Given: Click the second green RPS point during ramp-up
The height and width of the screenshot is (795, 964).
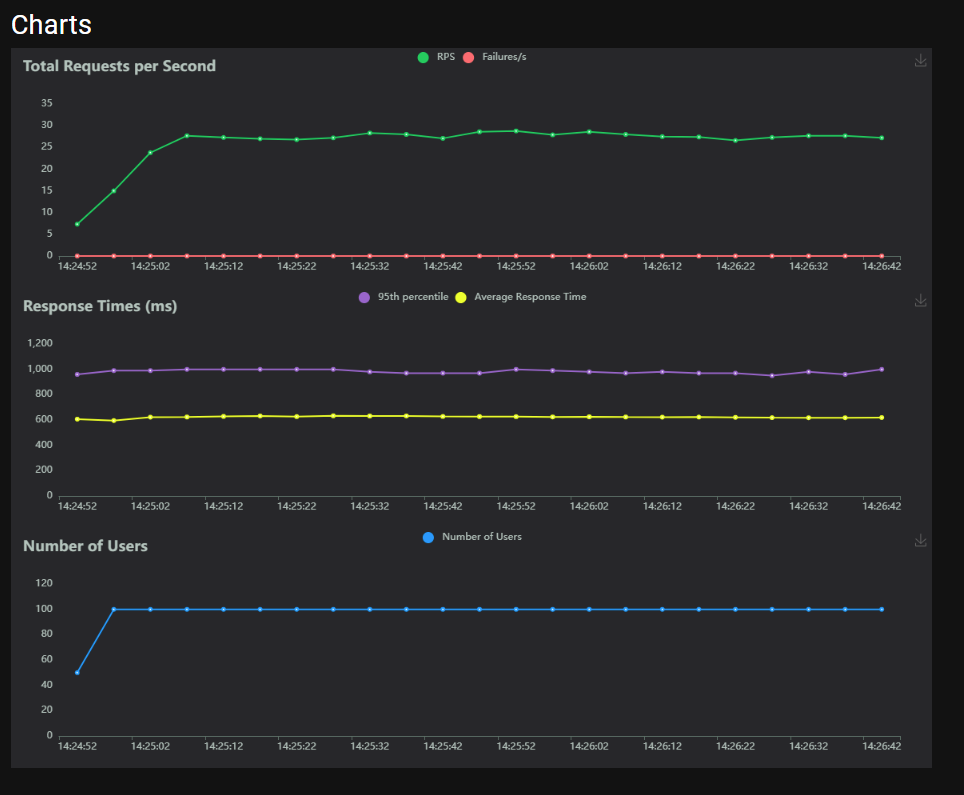Looking at the screenshot, I should (x=114, y=190).
